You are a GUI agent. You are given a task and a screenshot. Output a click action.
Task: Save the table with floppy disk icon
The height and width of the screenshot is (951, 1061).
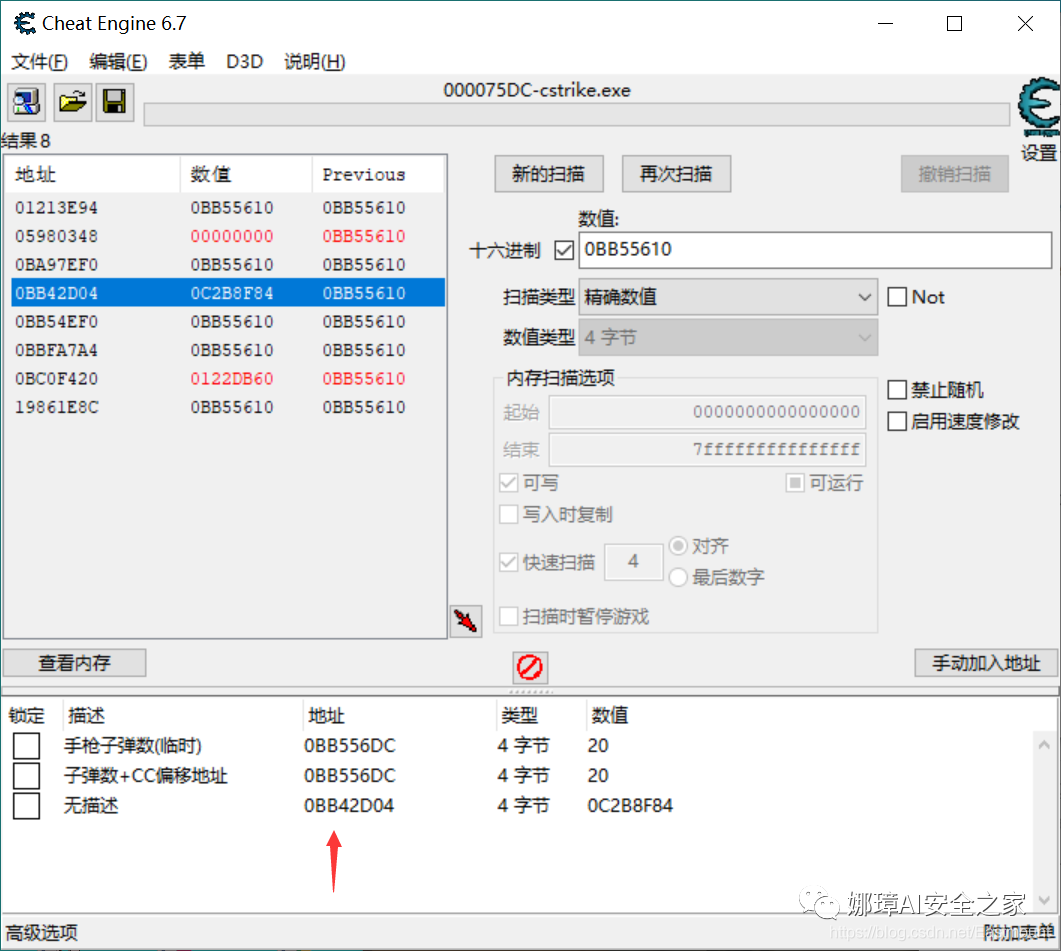(x=114, y=102)
